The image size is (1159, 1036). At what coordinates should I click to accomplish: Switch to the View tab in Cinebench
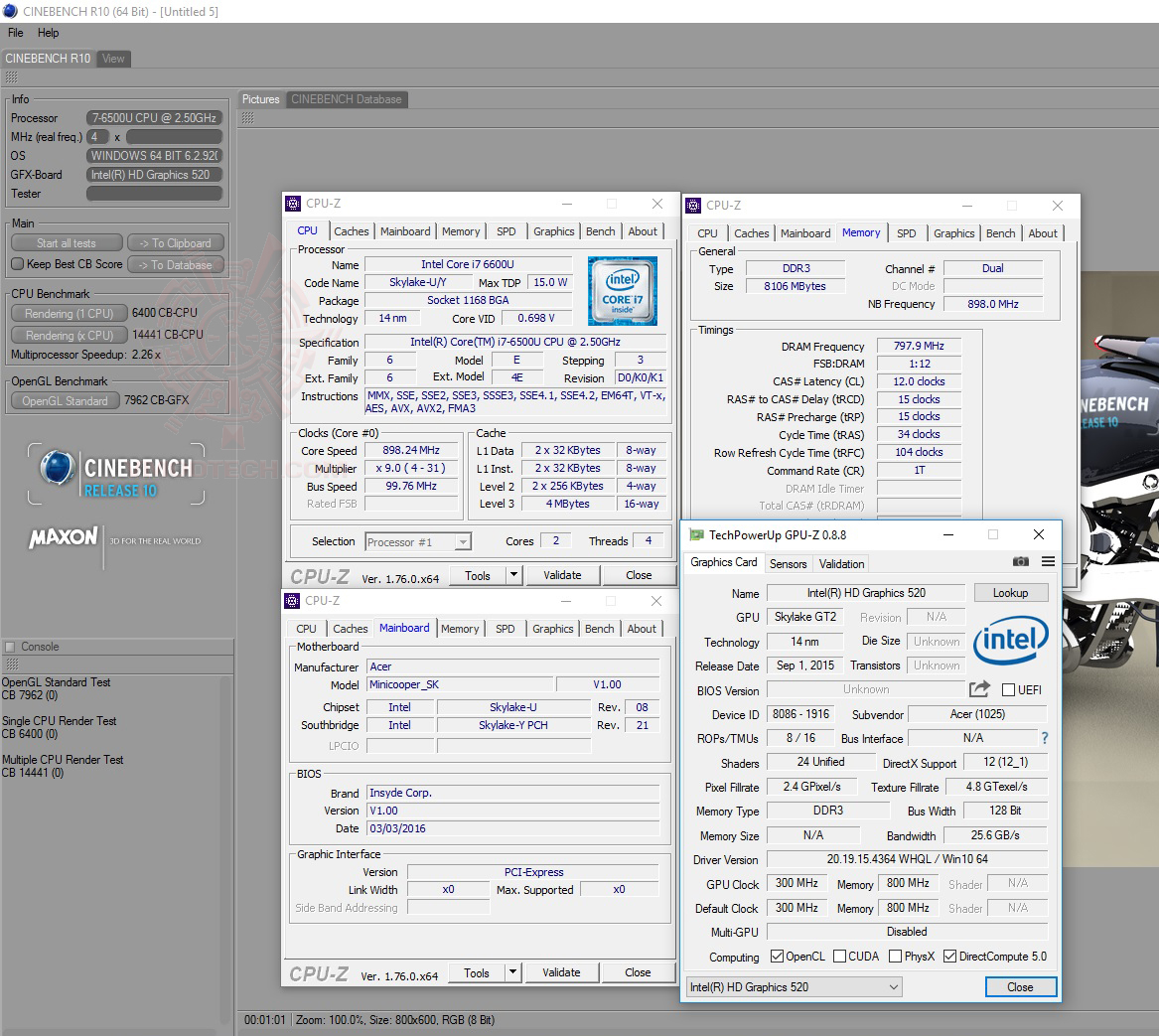point(113,59)
